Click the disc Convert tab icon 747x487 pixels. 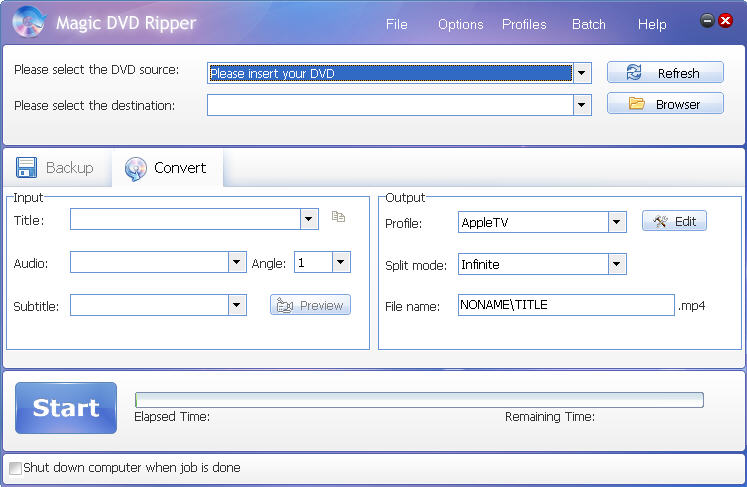tap(136, 169)
